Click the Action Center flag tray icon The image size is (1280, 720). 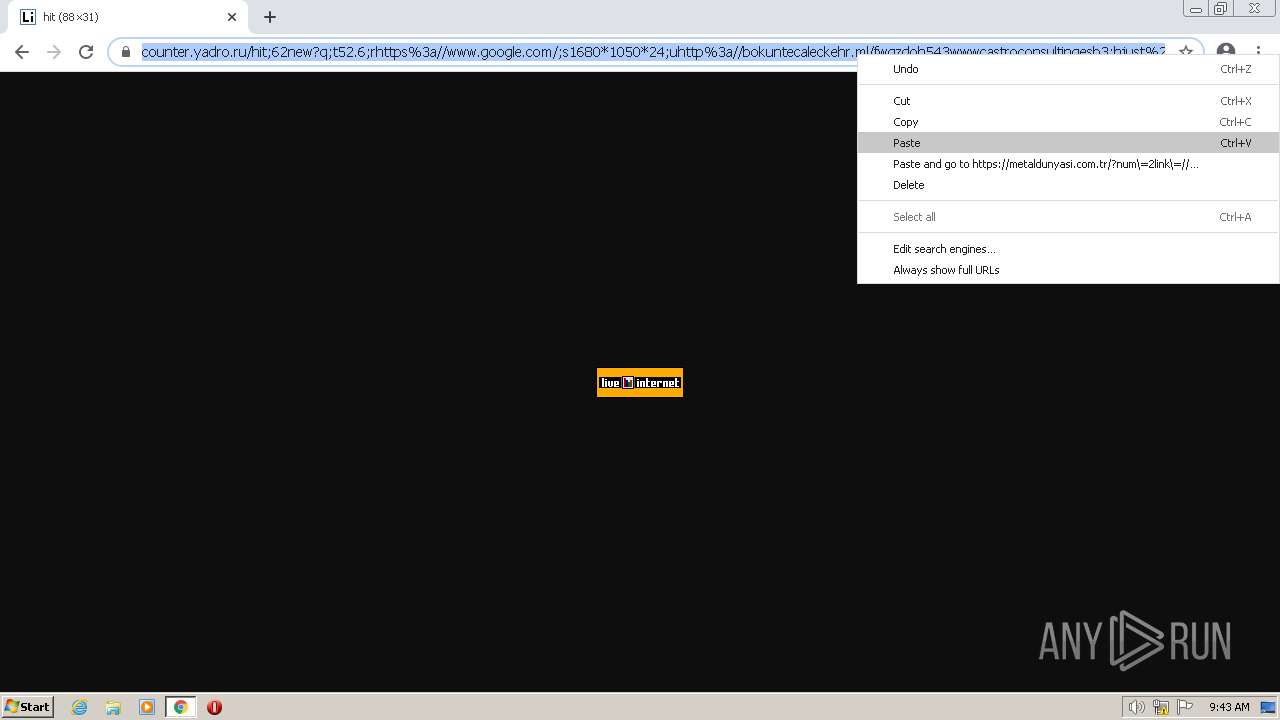tap(1185, 707)
